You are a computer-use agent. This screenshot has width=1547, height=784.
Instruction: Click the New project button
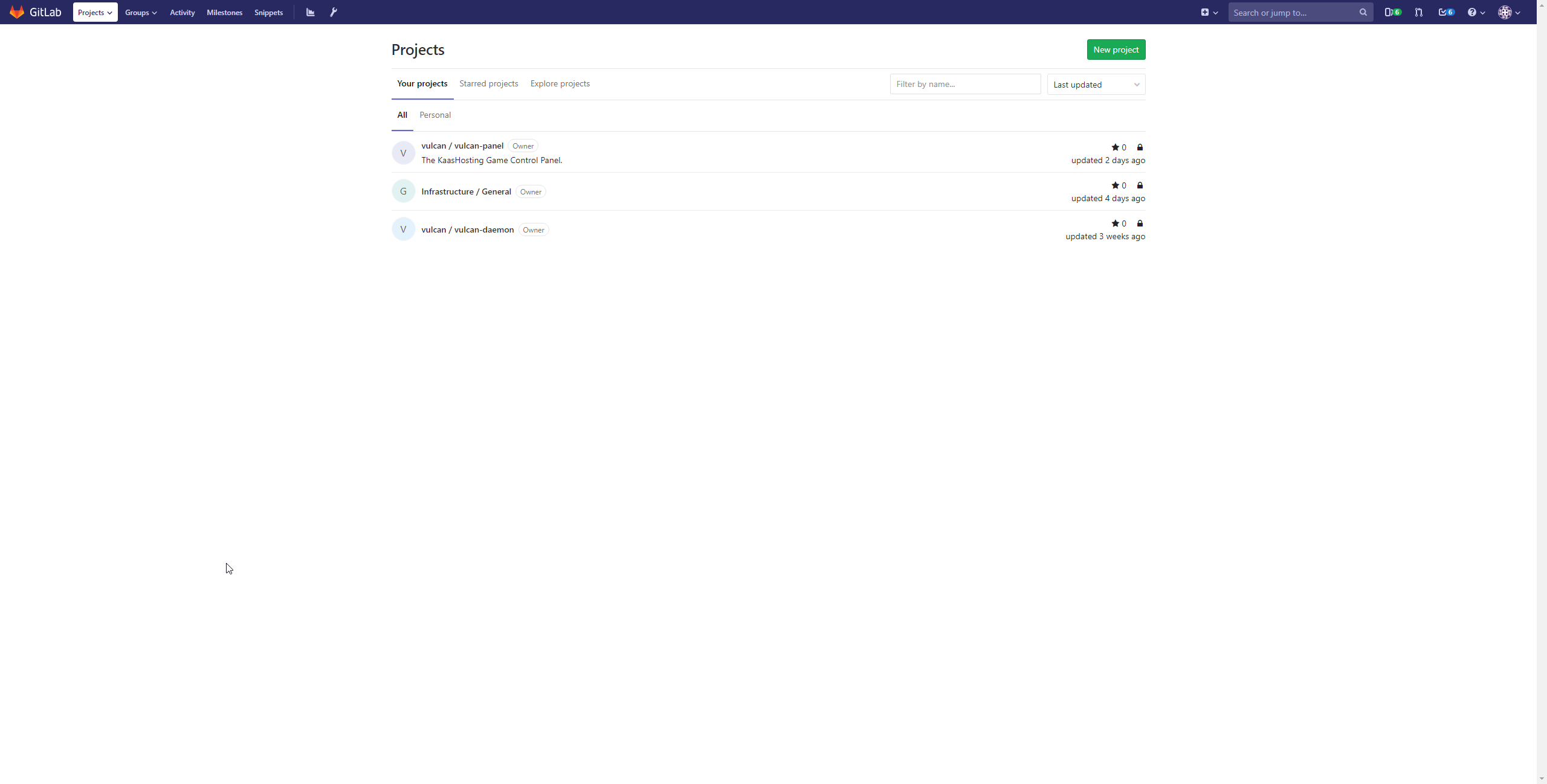(x=1116, y=50)
